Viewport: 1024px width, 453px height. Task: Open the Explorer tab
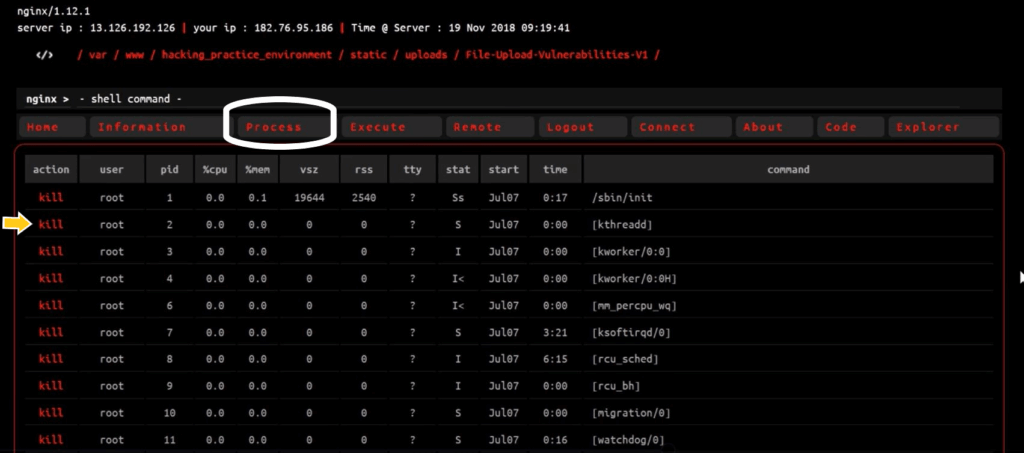(927, 127)
